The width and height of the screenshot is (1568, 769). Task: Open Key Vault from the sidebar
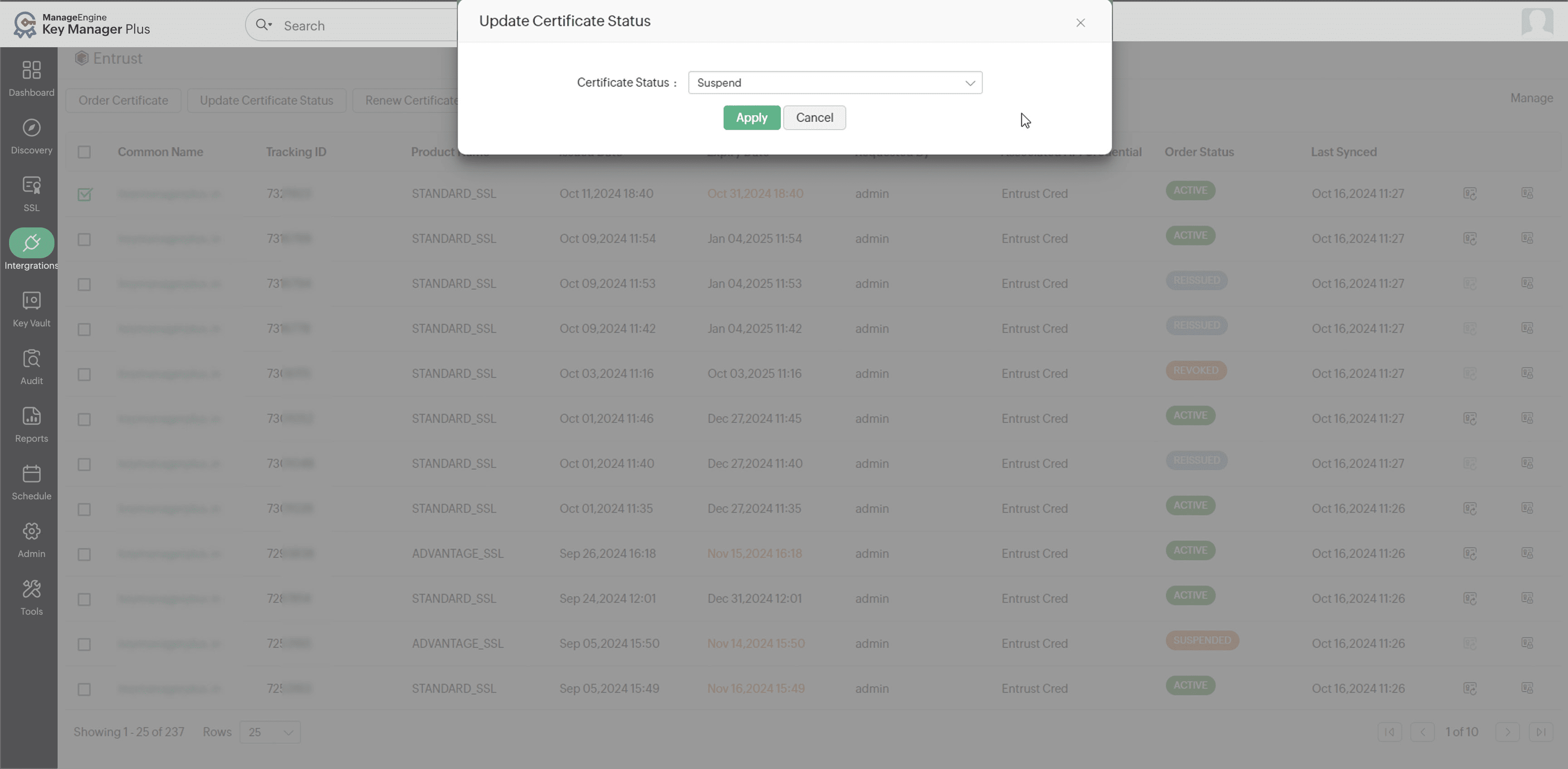pyautogui.click(x=31, y=309)
